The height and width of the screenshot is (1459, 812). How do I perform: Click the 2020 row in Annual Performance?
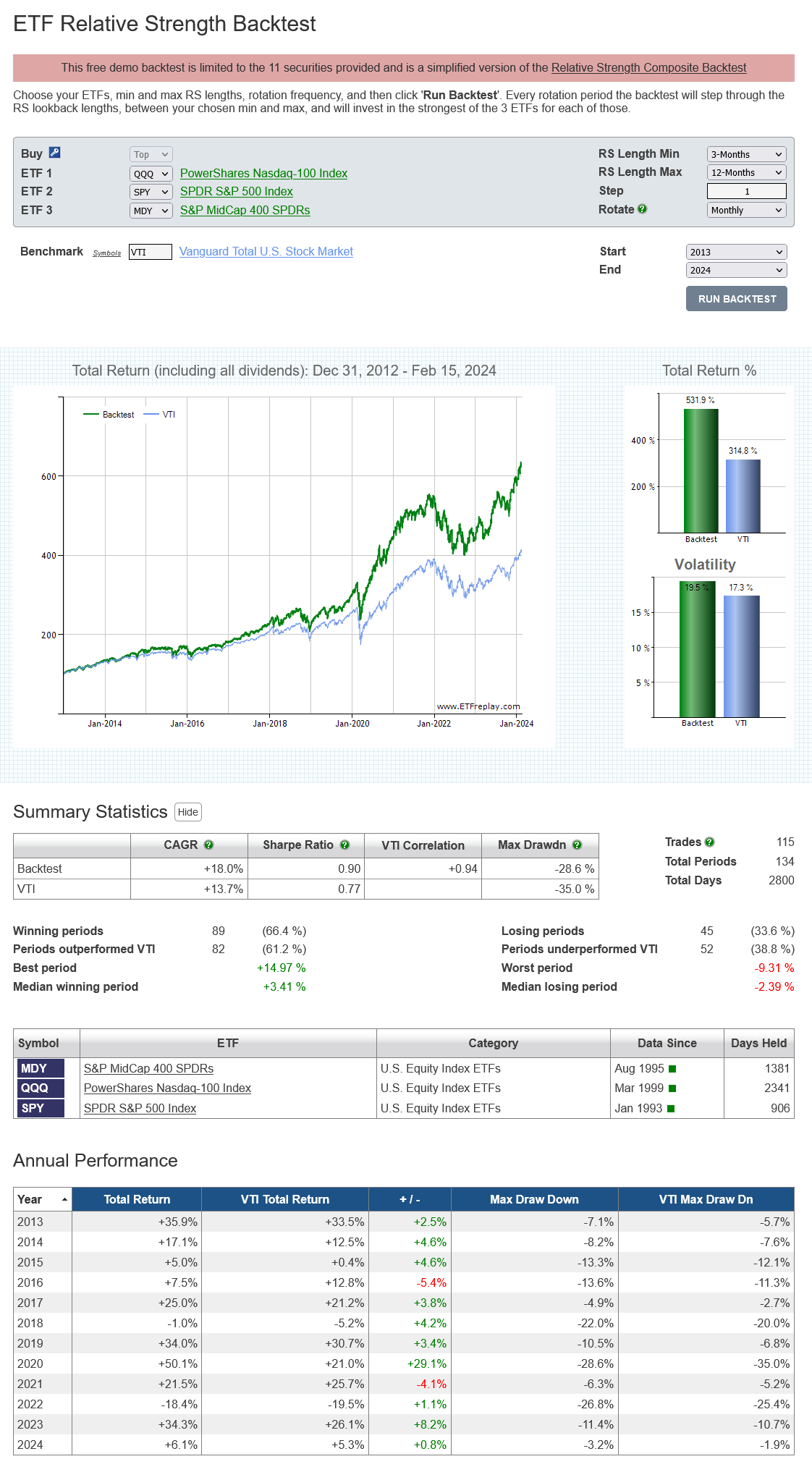pos(404,1363)
